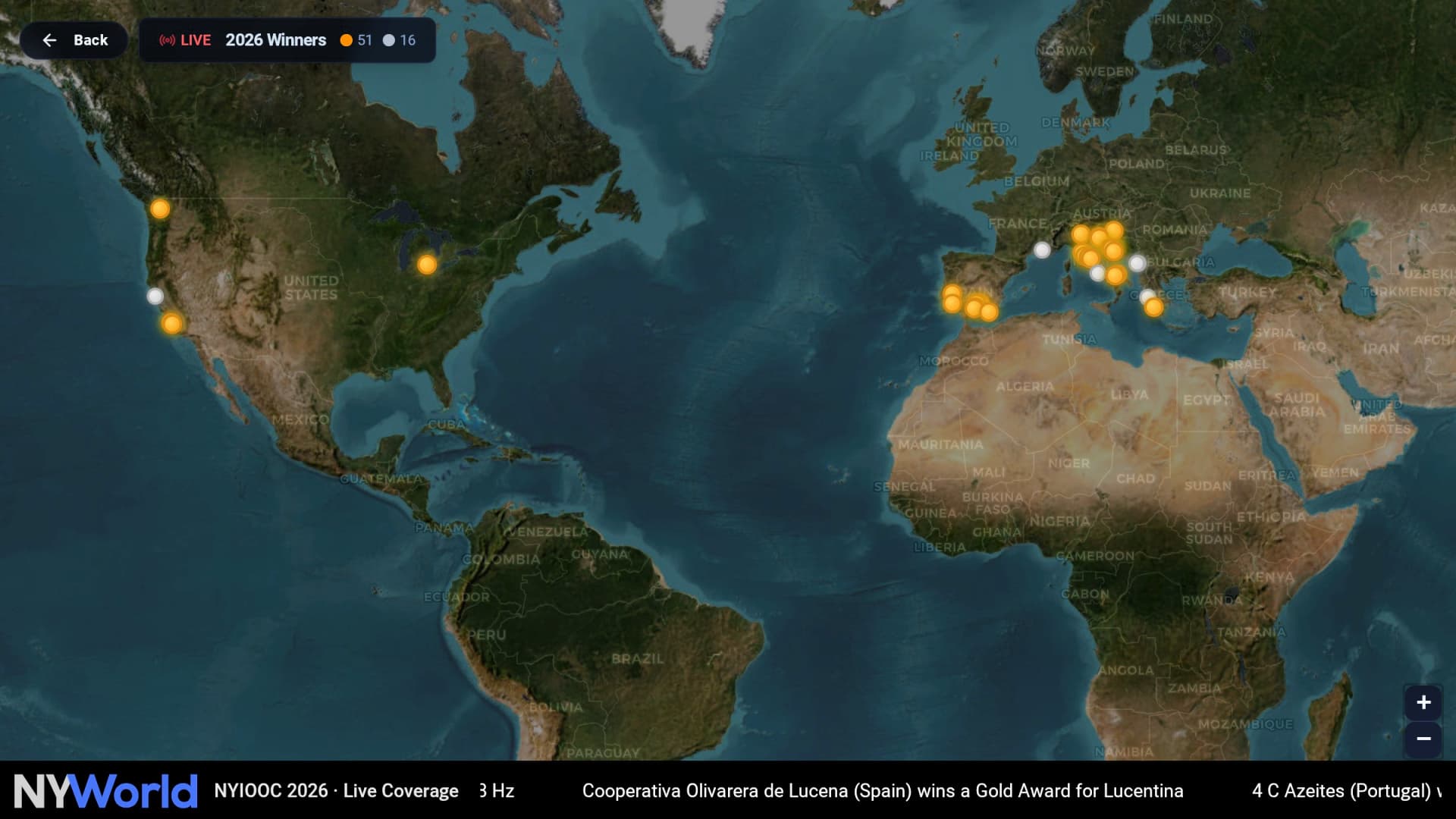This screenshot has width=1456, height=819.
Task: Open Cooperativa Olivarera de Lucena ticker headline
Action: click(x=882, y=791)
